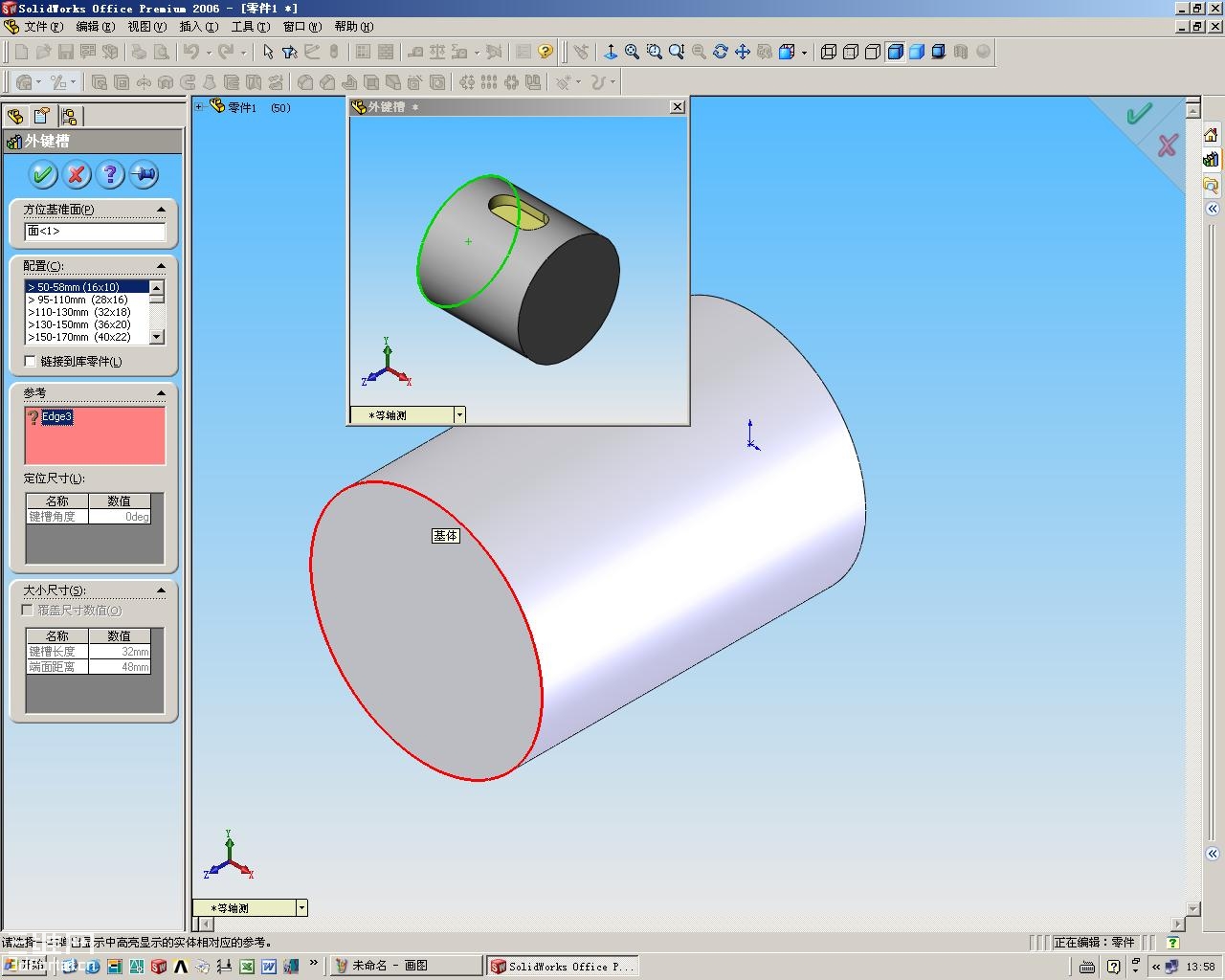Click the SolidWorks Office taskbar button

[x=562, y=967]
